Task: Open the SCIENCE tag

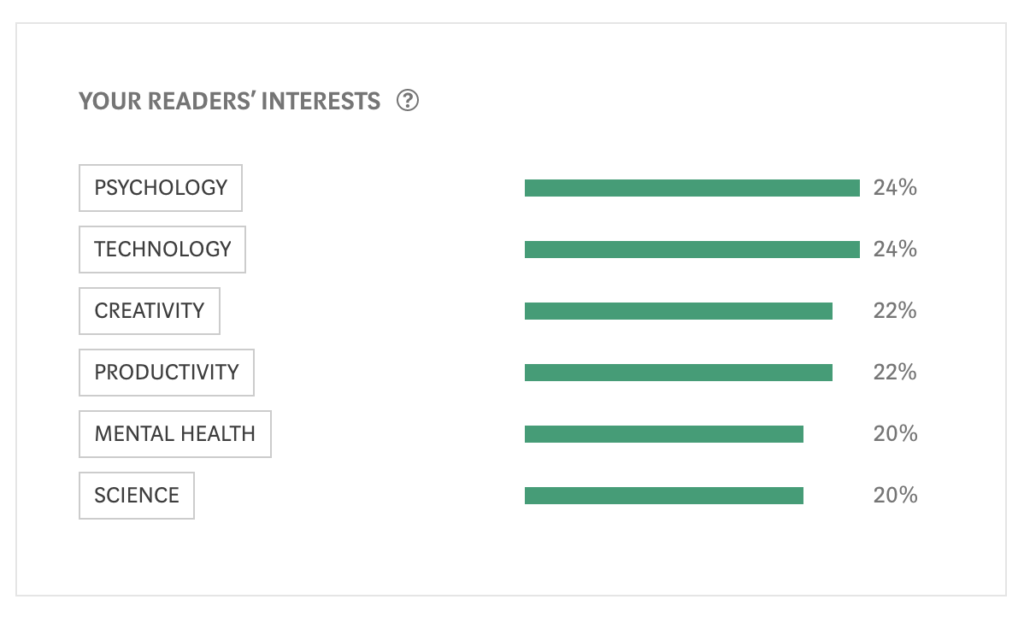Action: click(x=136, y=496)
